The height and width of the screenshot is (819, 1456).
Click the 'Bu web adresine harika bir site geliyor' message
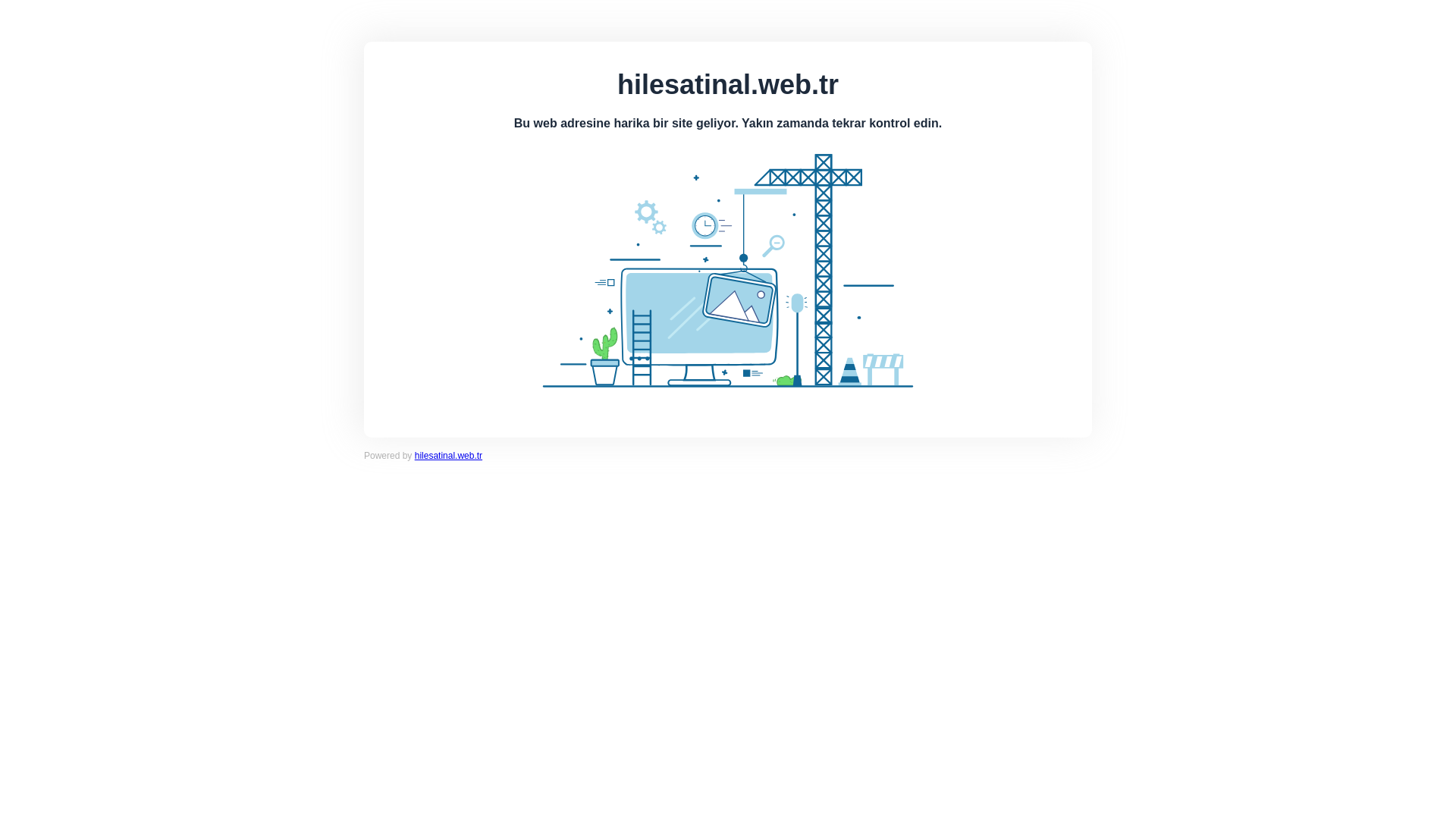click(728, 123)
